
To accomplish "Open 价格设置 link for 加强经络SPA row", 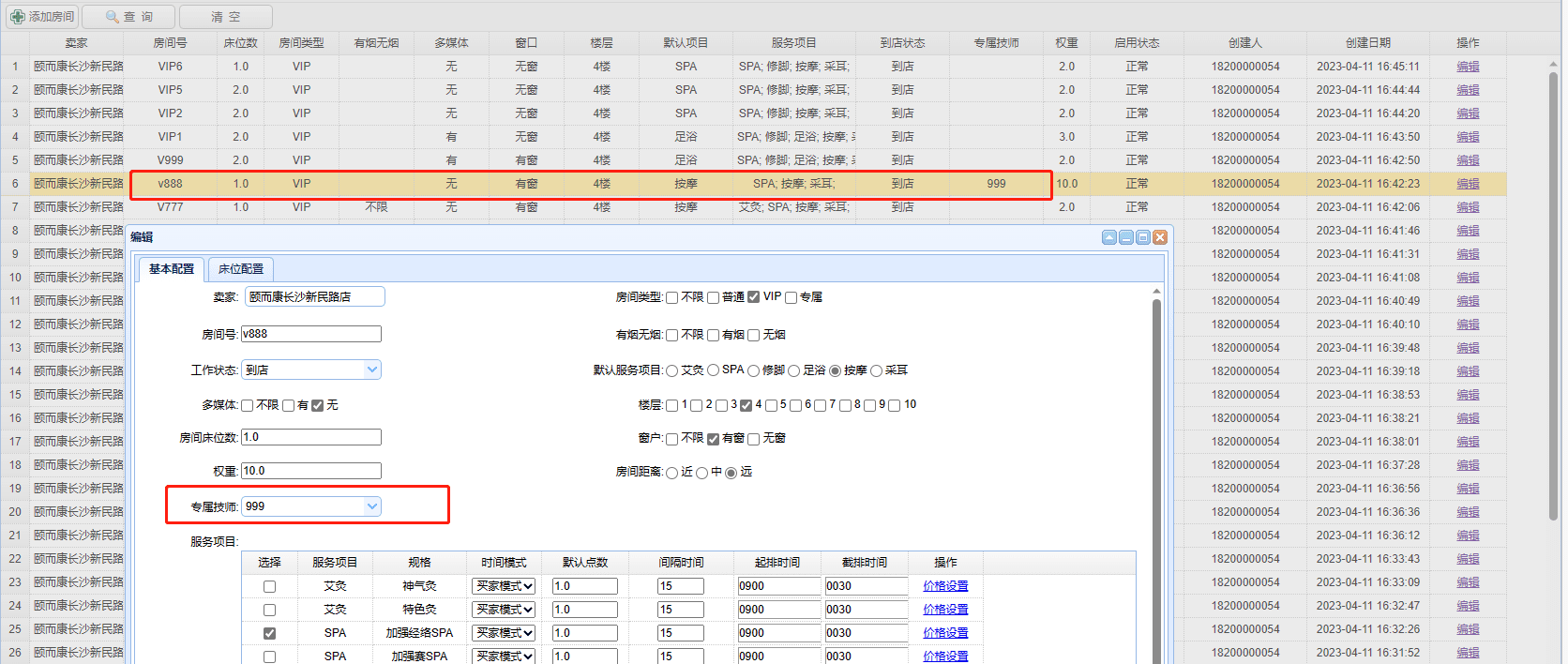I will point(945,633).
